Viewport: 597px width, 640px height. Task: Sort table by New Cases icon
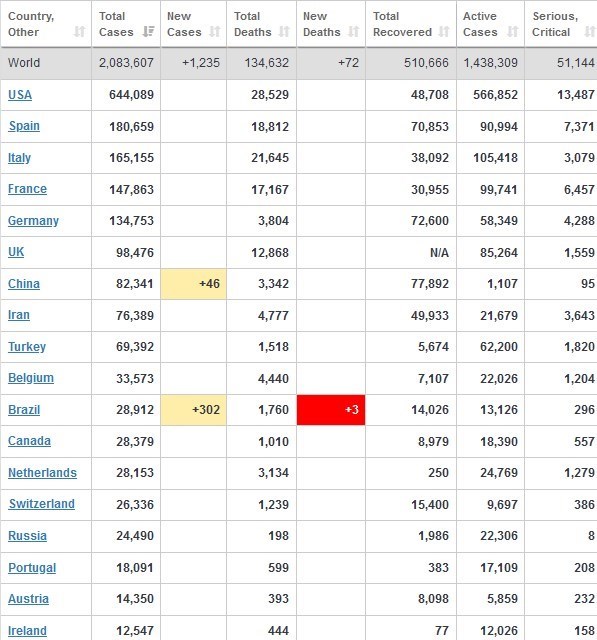point(215,32)
